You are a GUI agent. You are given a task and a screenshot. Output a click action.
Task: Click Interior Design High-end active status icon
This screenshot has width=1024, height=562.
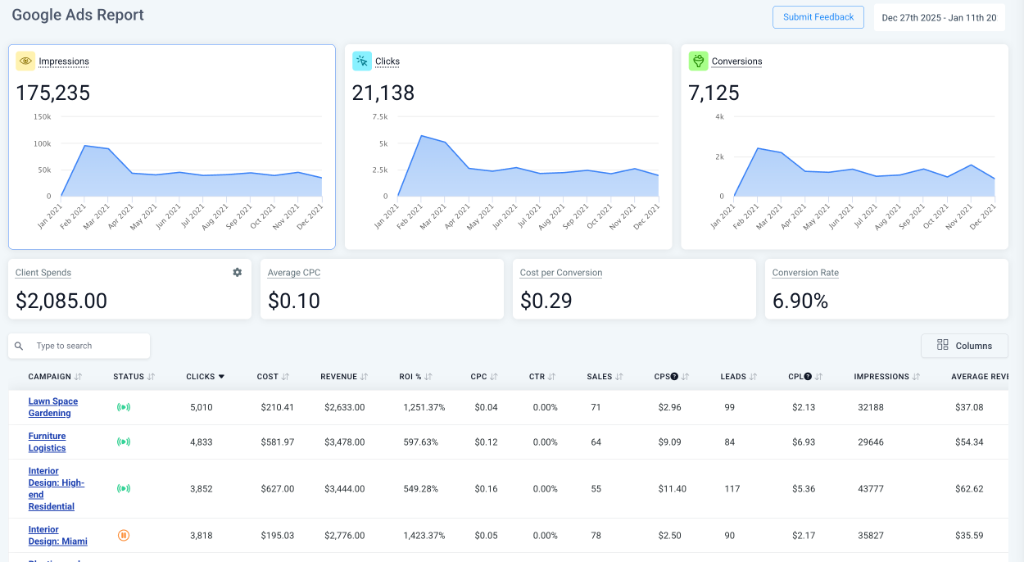pyautogui.click(x=123, y=488)
